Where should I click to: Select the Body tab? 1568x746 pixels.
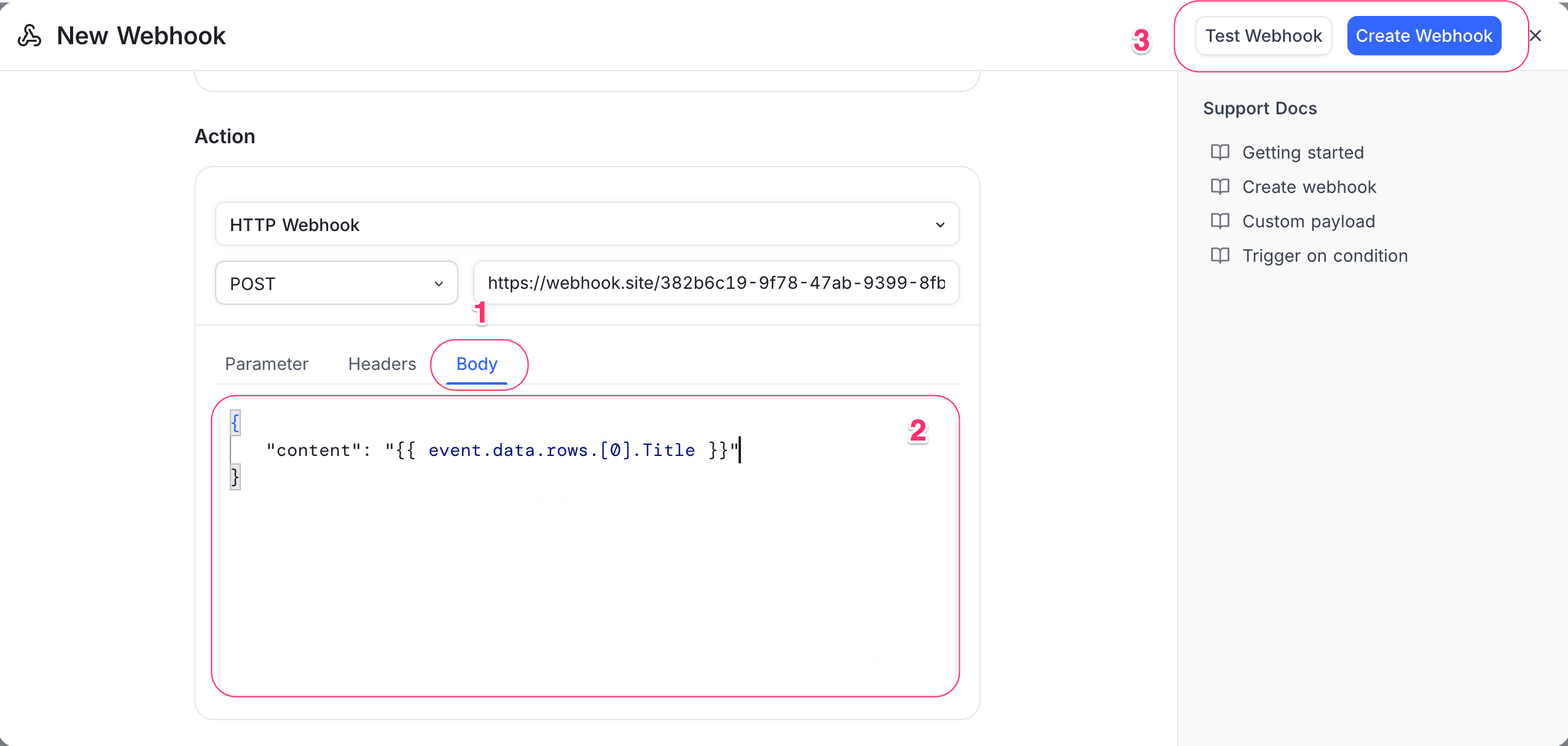click(x=476, y=364)
